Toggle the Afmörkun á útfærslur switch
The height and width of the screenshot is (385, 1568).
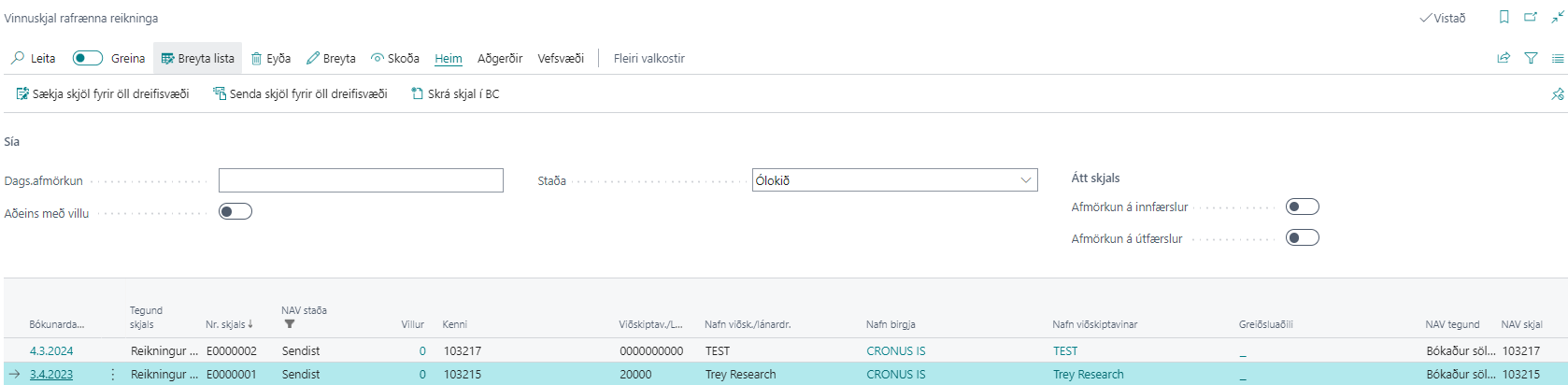[x=1302, y=237]
